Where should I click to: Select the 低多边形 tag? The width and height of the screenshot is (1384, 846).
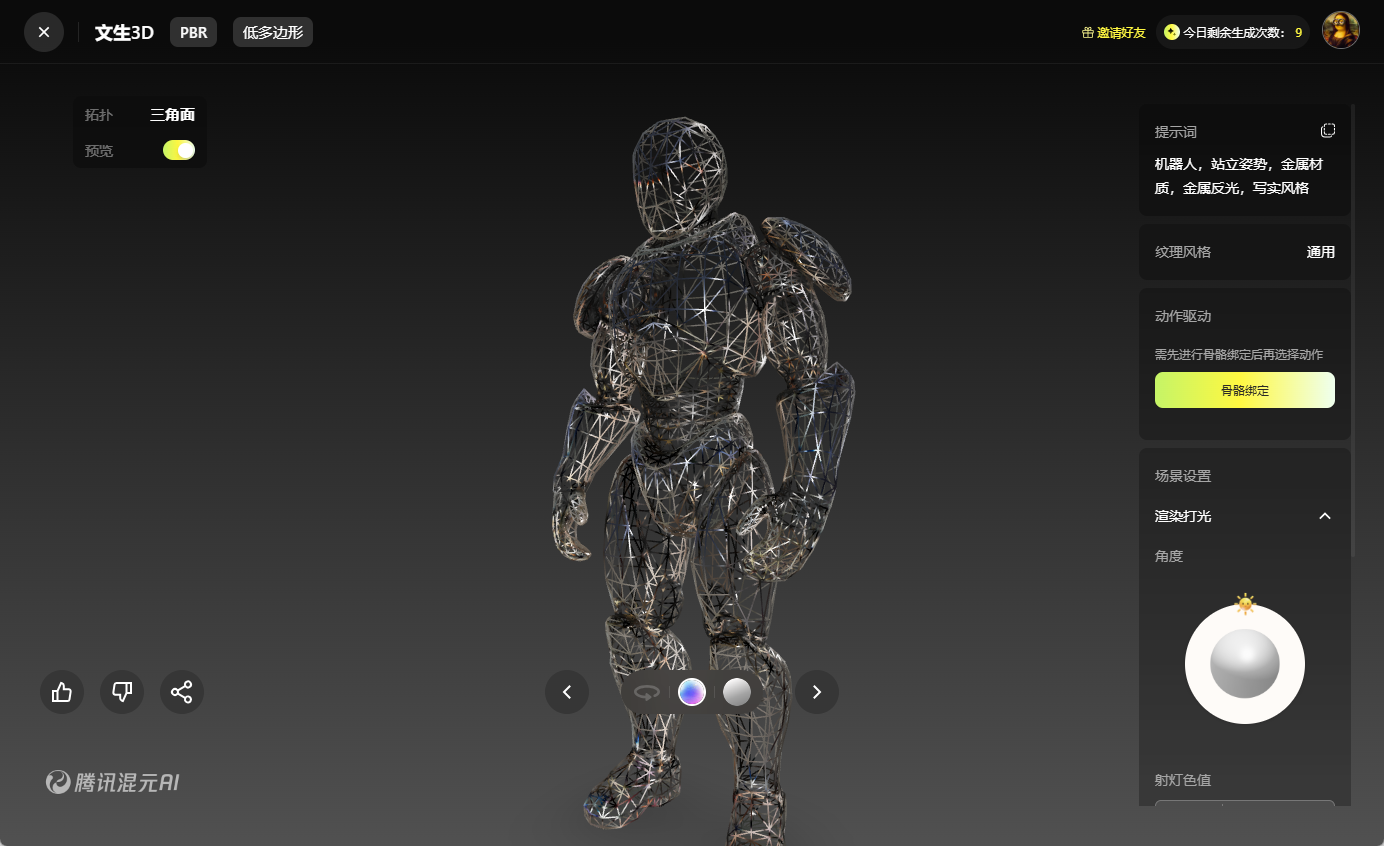click(x=273, y=32)
